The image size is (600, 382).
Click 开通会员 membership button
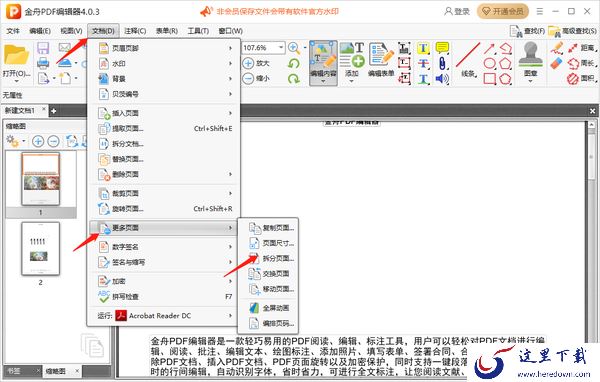pyautogui.click(x=503, y=11)
